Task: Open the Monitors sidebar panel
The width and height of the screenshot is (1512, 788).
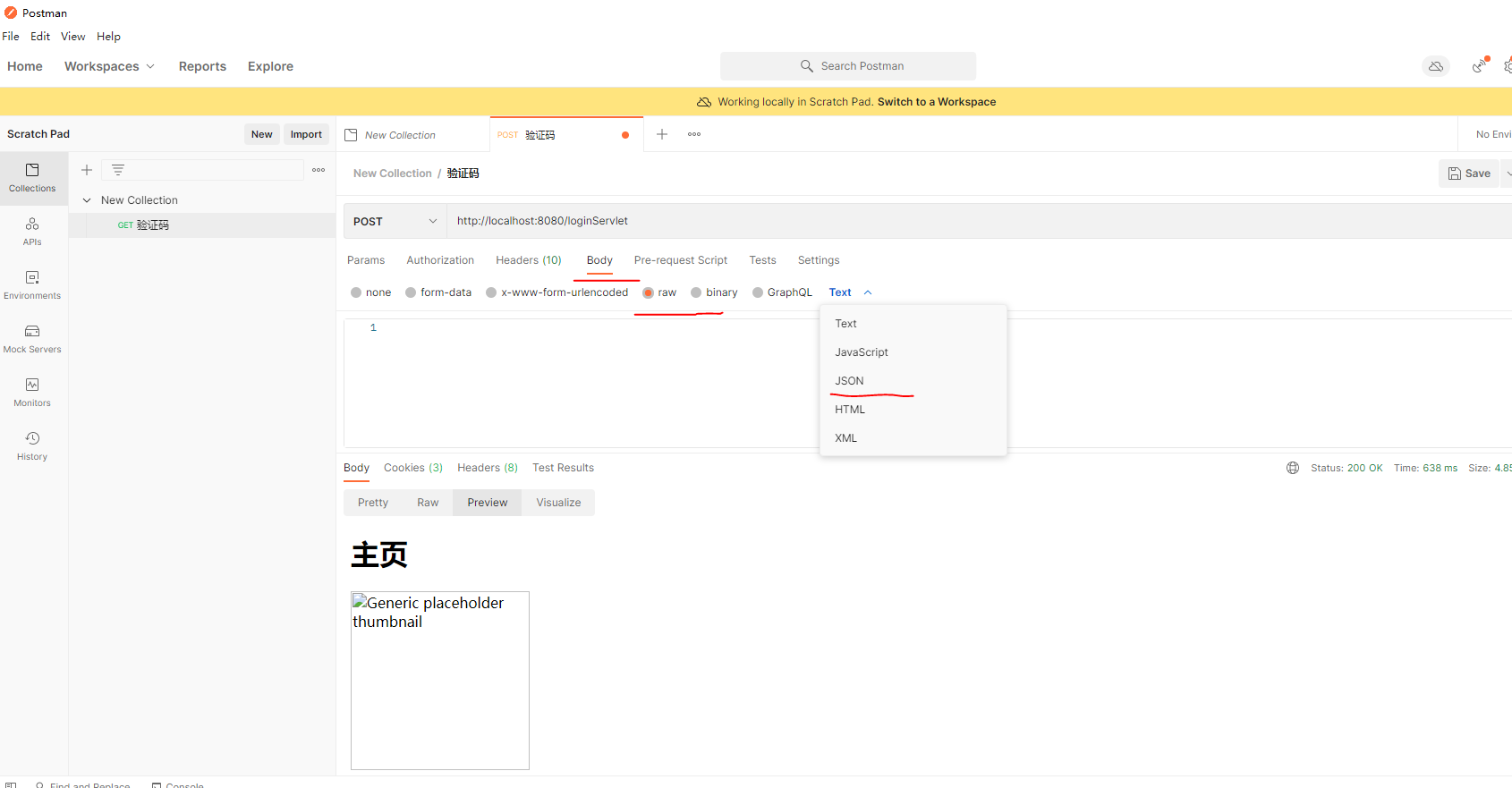Action: tap(32, 393)
